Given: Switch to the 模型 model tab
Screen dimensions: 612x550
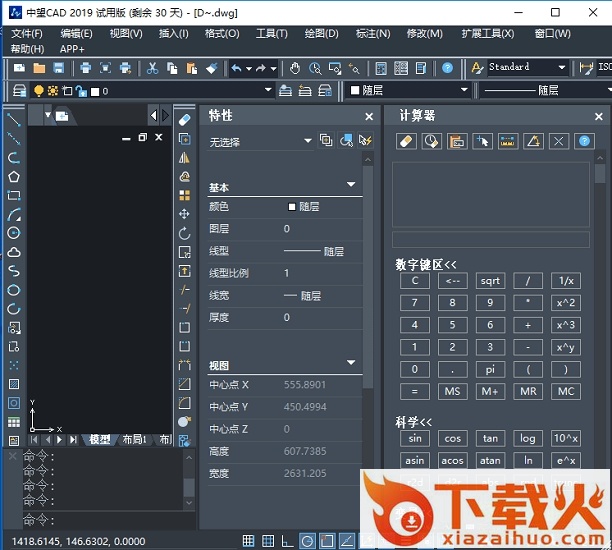Looking at the screenshot, I should point(100,440).
